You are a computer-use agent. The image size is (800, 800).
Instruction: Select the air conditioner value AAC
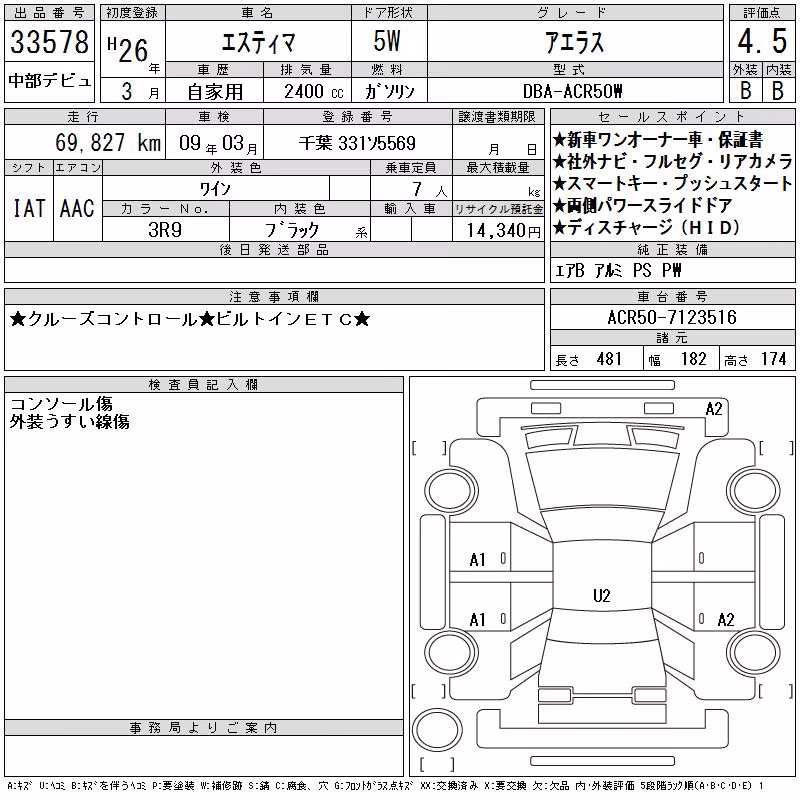77,208
